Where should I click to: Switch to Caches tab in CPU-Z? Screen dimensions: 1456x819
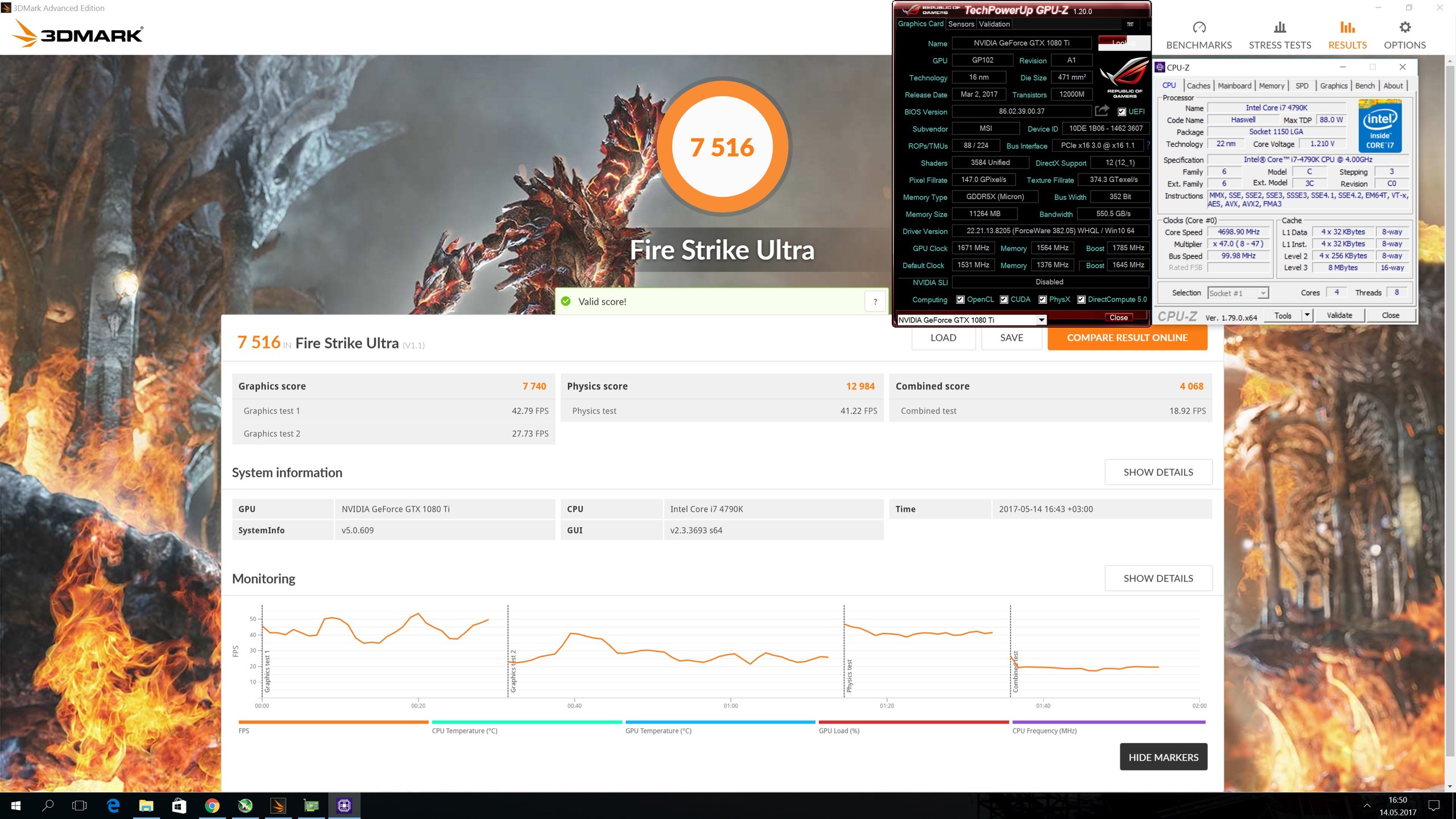[x=1198, y=85]
